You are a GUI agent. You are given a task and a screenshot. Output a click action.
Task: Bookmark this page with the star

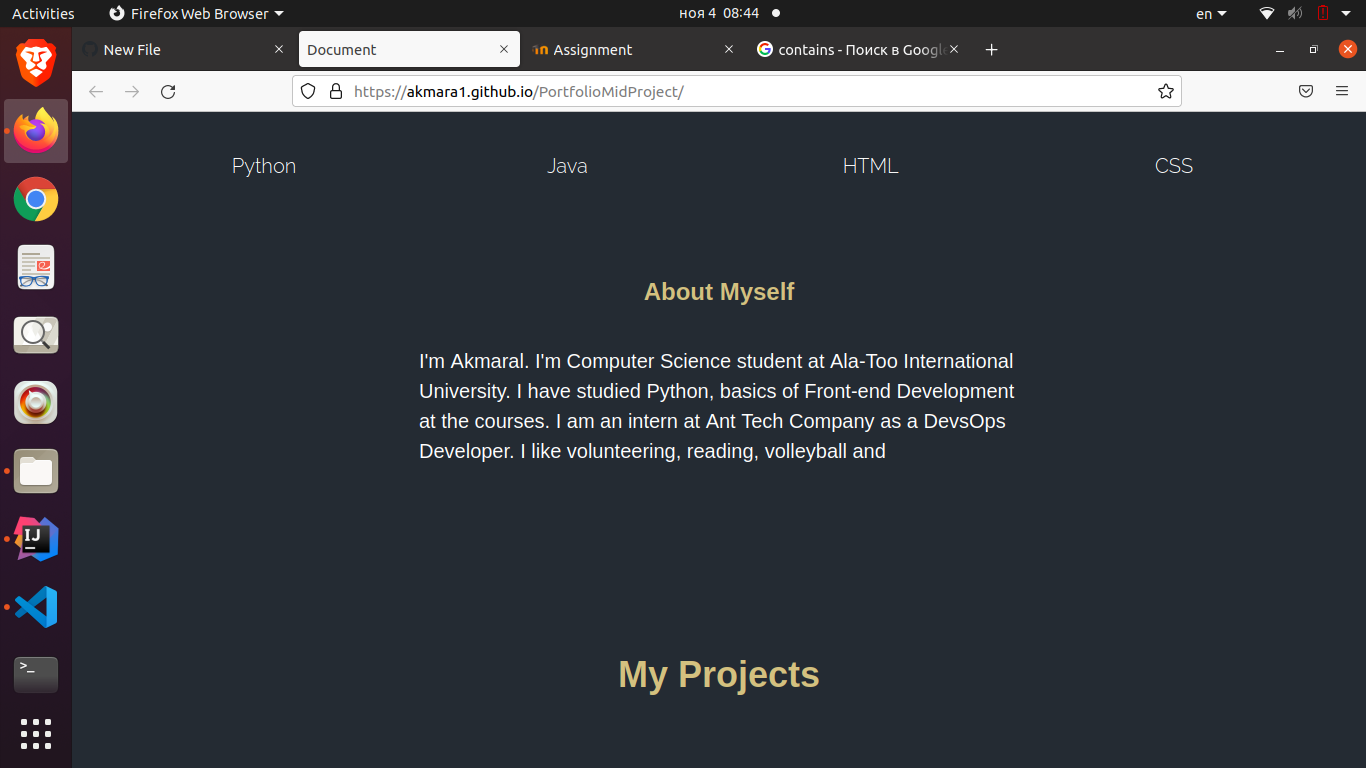pyautogui.click(x=1166, y=91)
